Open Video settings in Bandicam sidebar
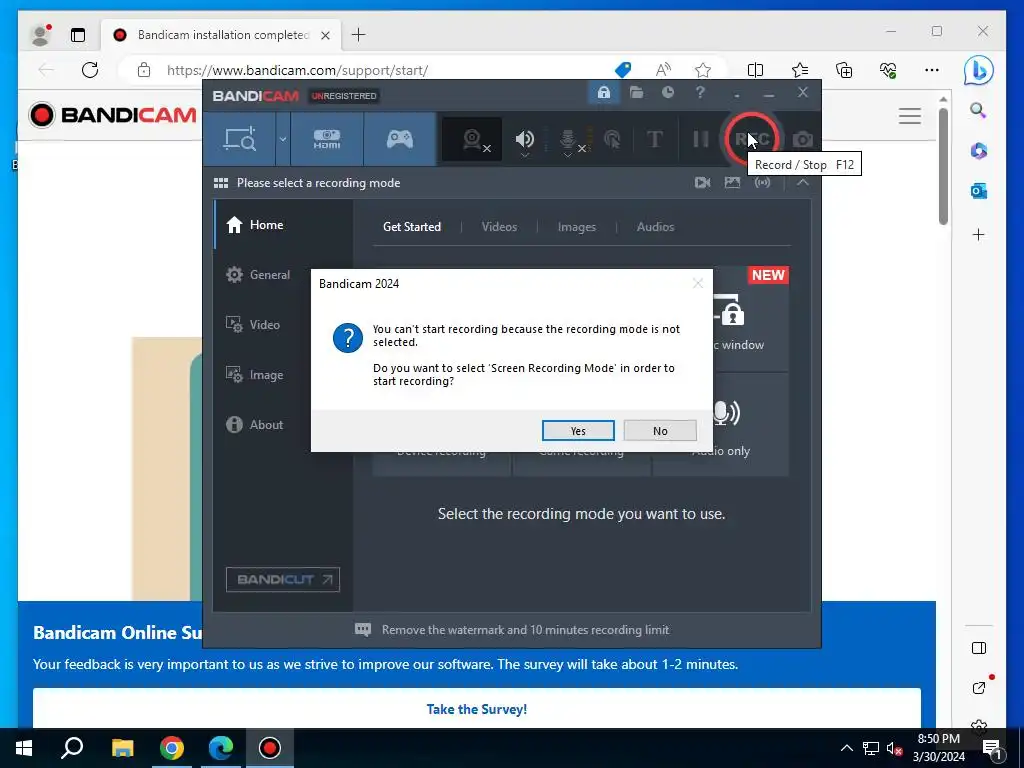Screen dimensions: 1024x768 click(283, 325)
